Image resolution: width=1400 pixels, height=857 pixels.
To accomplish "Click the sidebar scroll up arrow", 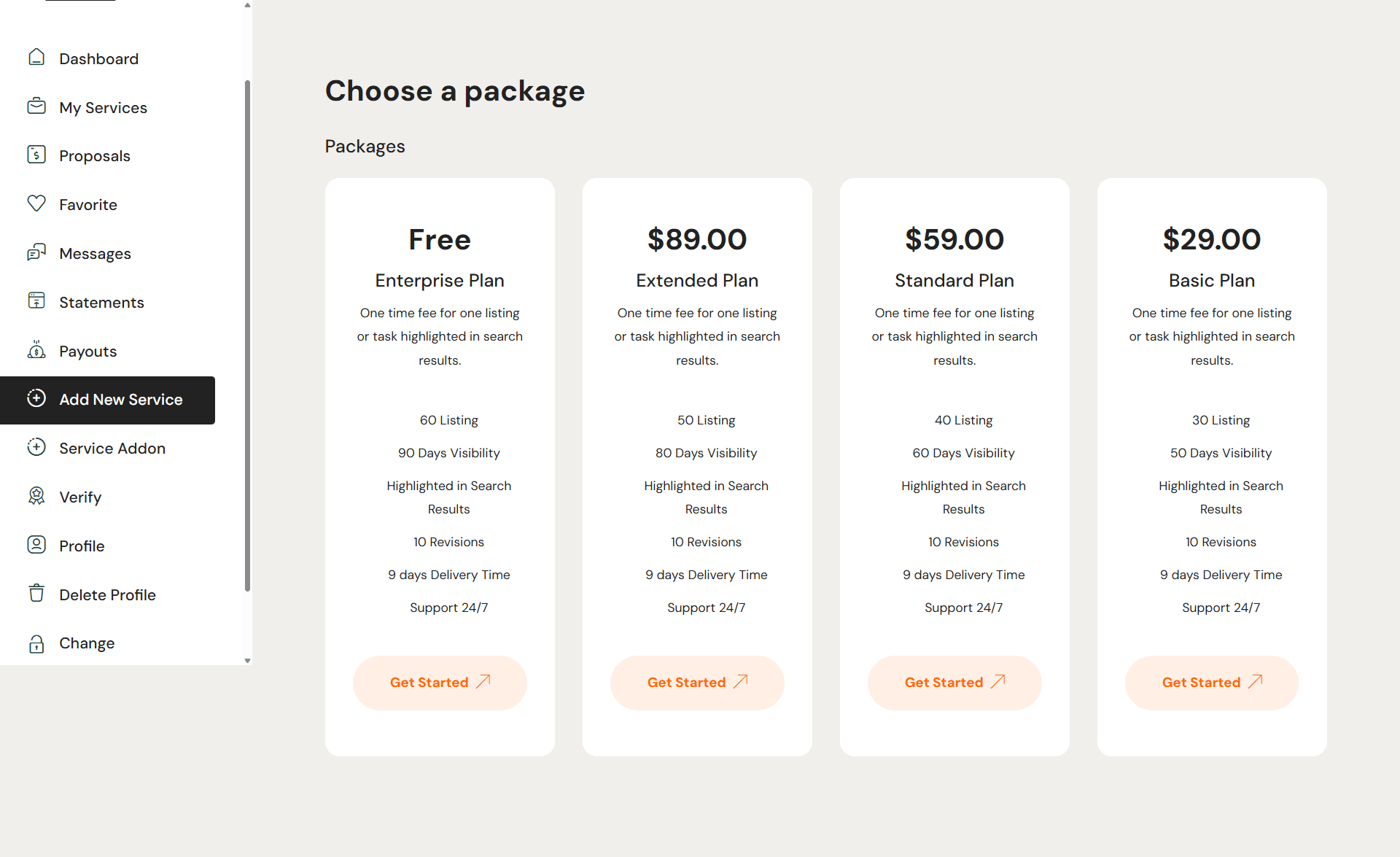I will pos(248,5).
